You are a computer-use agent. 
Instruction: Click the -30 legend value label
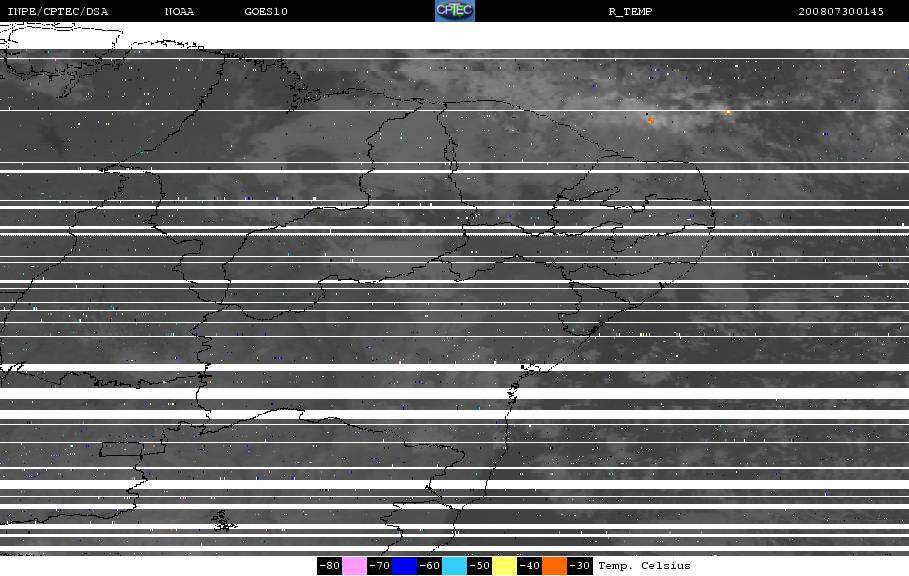pyautogui.click(x=580, y=566)
